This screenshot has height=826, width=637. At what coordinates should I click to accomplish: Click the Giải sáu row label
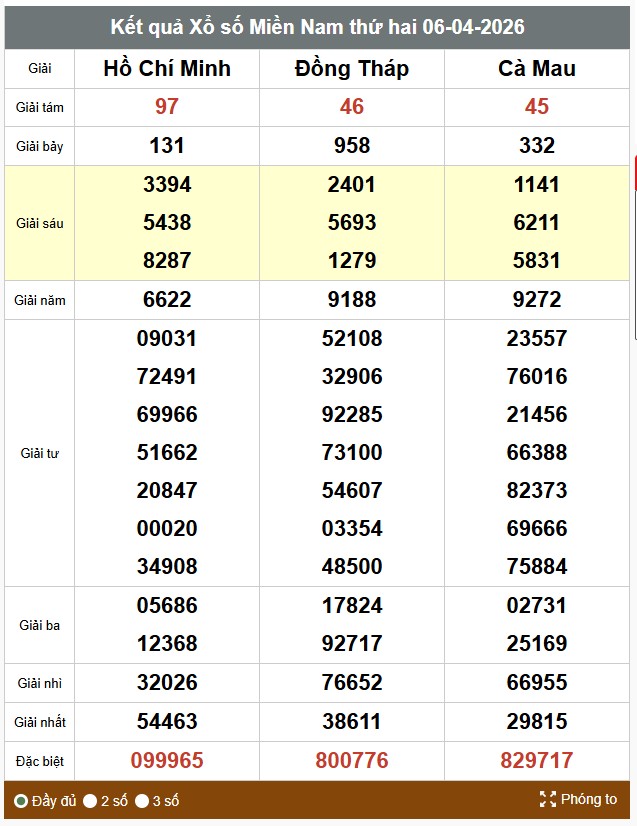40,223
